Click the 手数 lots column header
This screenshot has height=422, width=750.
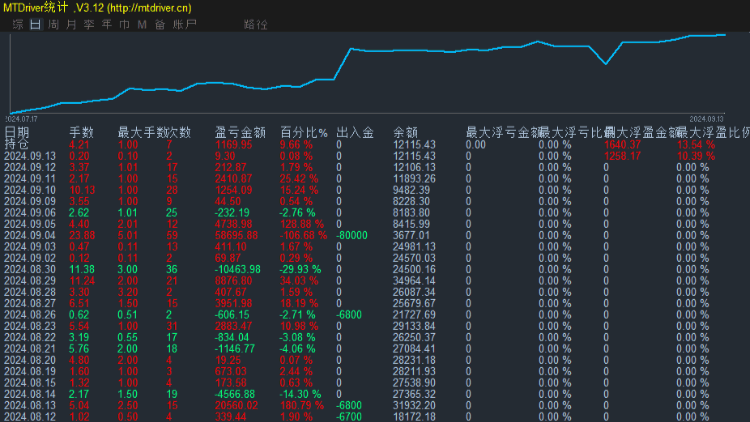click(81, 132)
